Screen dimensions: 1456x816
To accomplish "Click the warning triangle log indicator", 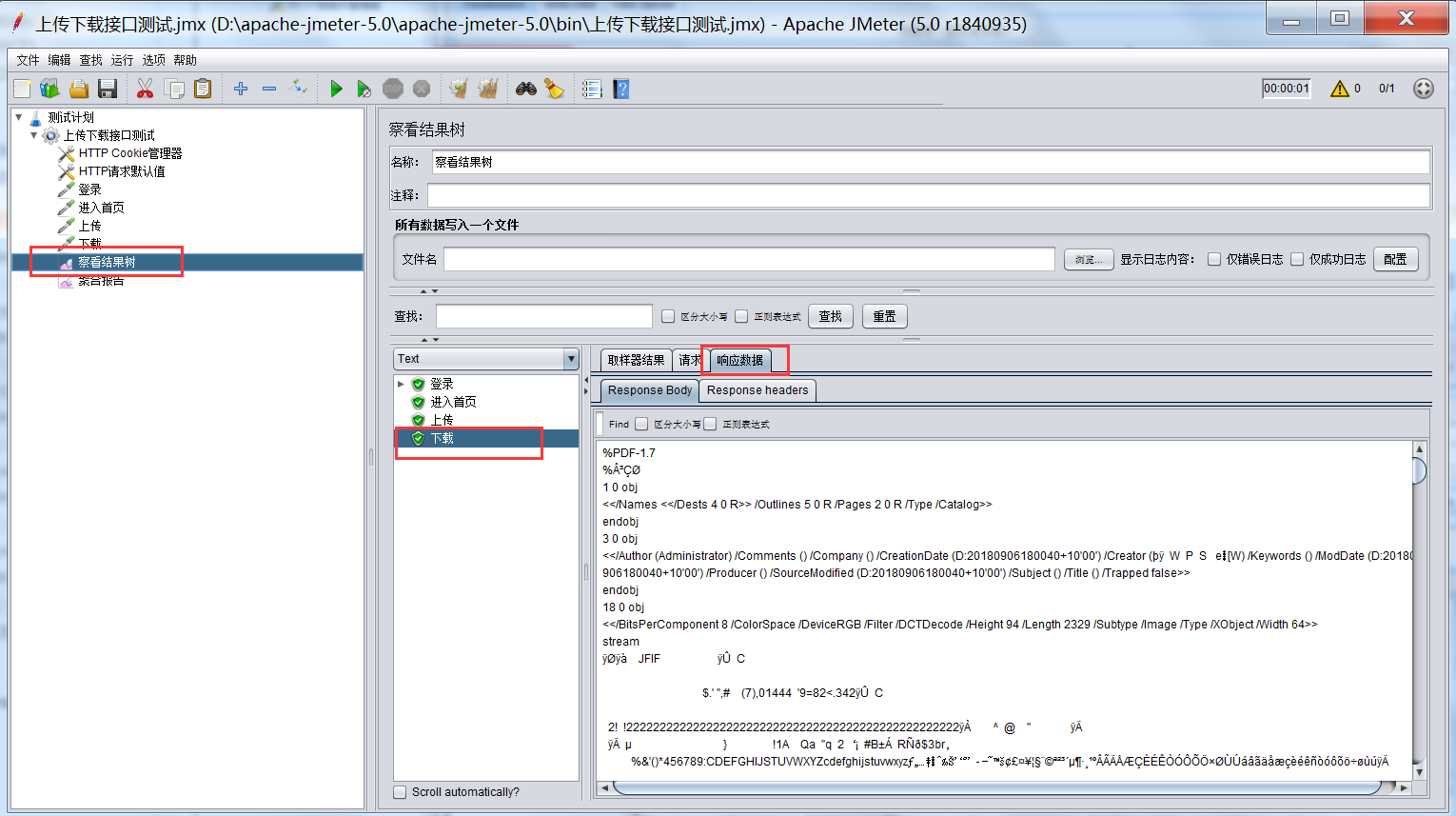I will click(1340, 89).
